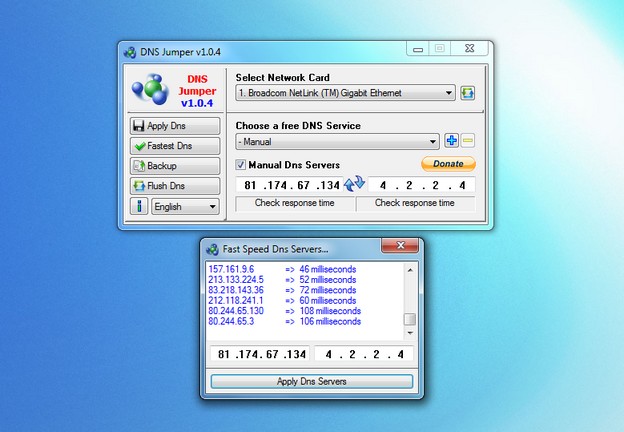Image resolution: width=624 pixels, height=432 pixels.
Task: Click the scroll up arrow in the results list
Action: (x=410, y=270)
